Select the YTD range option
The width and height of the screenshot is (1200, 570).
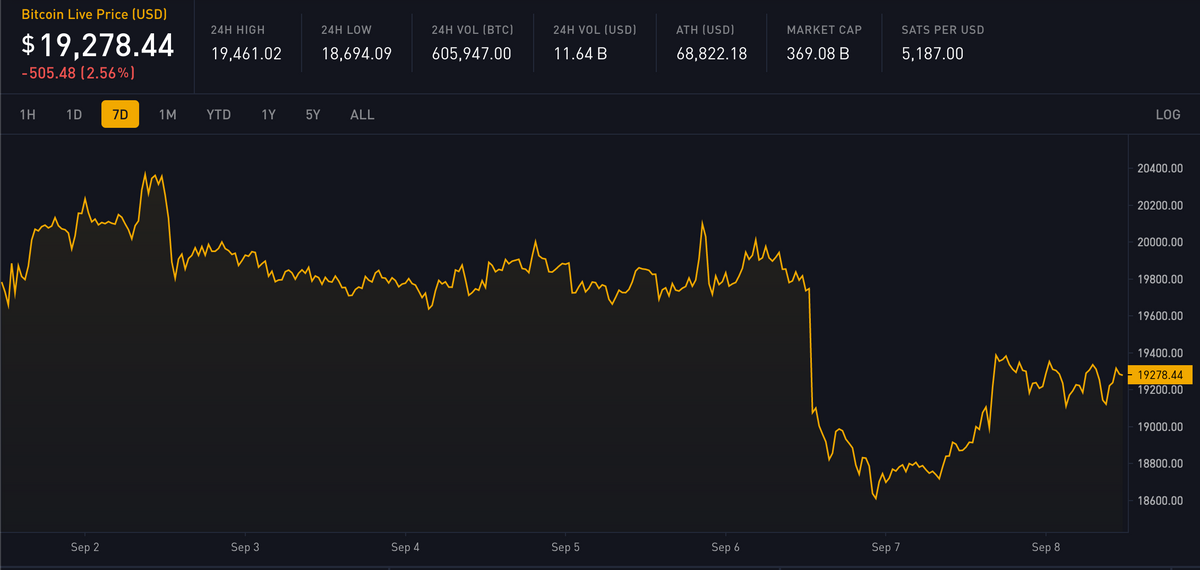[x=218, y=115]
